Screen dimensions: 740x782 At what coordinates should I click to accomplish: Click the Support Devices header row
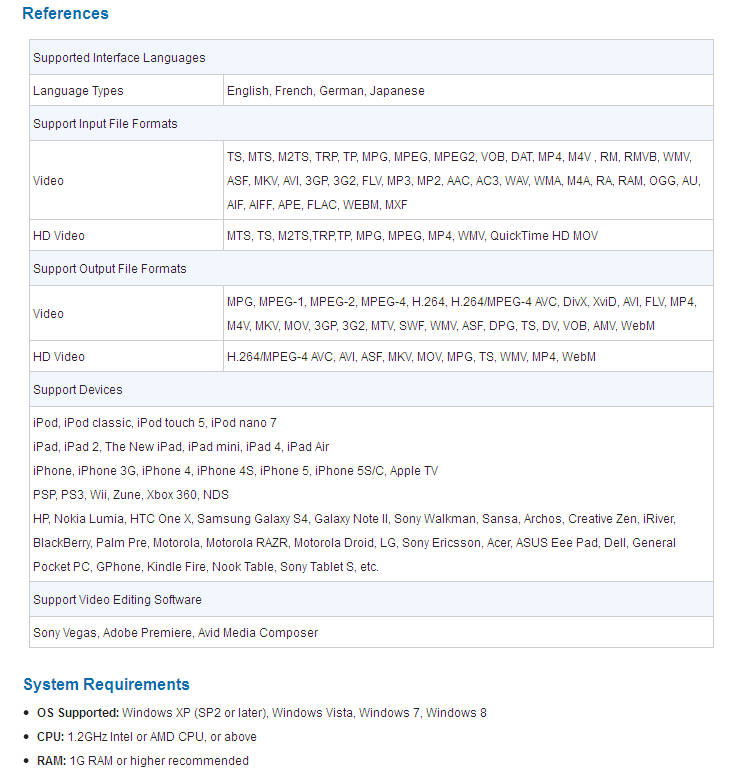[371, 390]
